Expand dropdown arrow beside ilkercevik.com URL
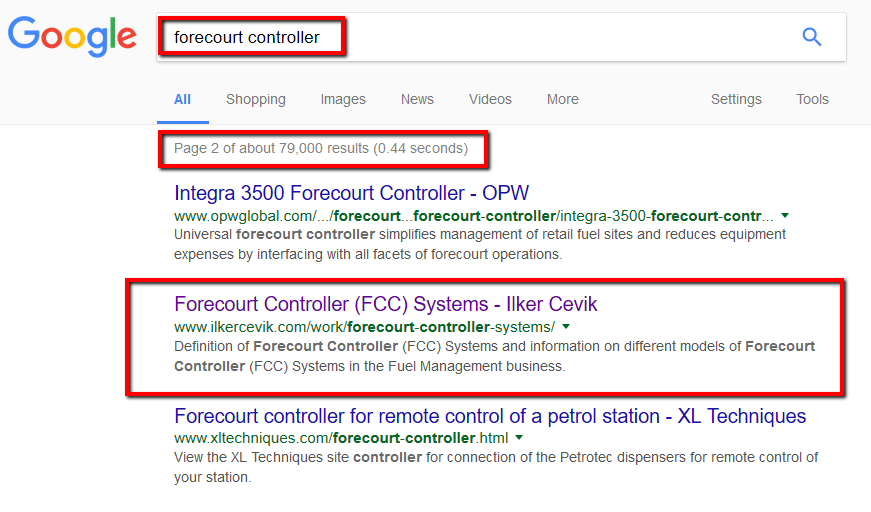Viewport: 871px width, 512px height. coord(566,327)
